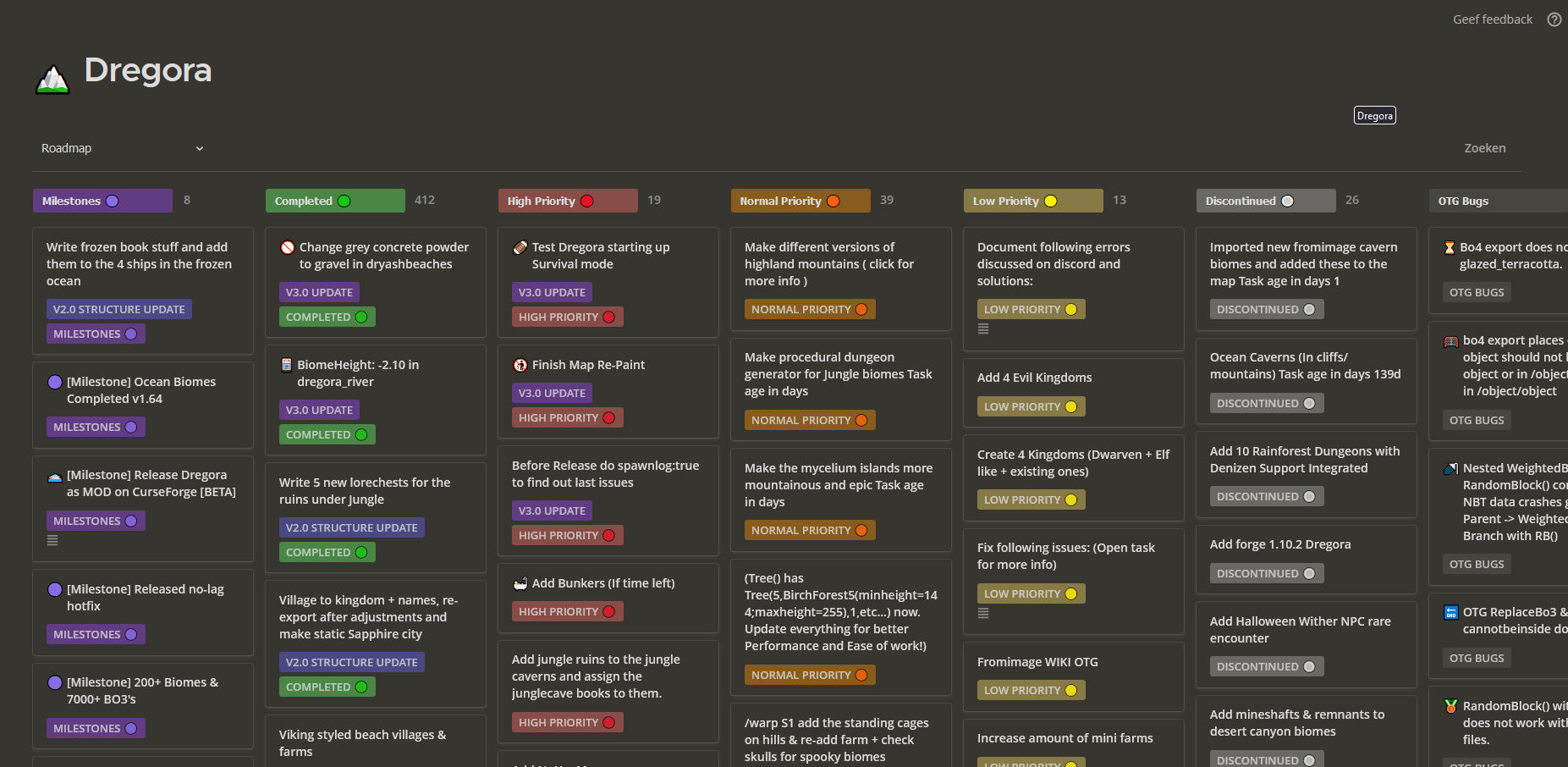
Task: Click HIGH PRIORITY tag on jungle ruins card
Action: [567, 722]
